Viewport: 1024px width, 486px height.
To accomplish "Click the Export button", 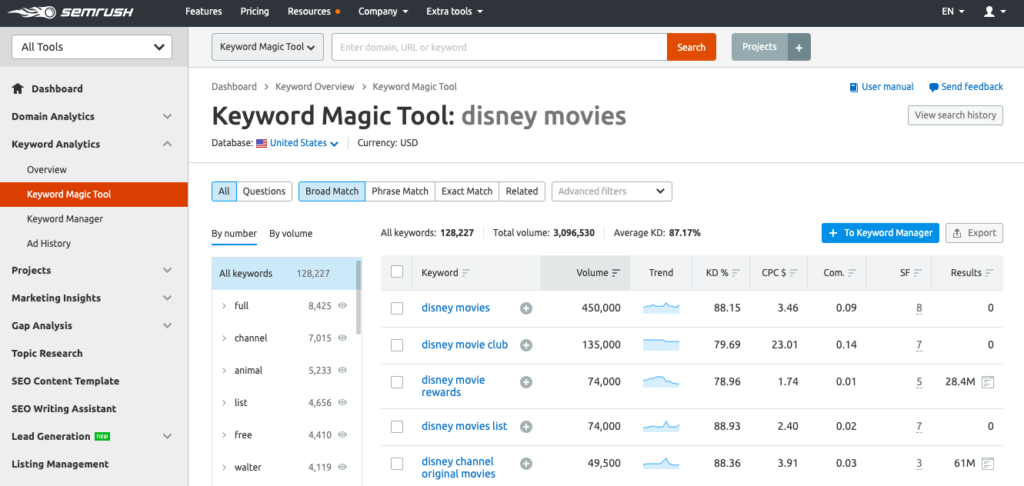I will point(974,233).
